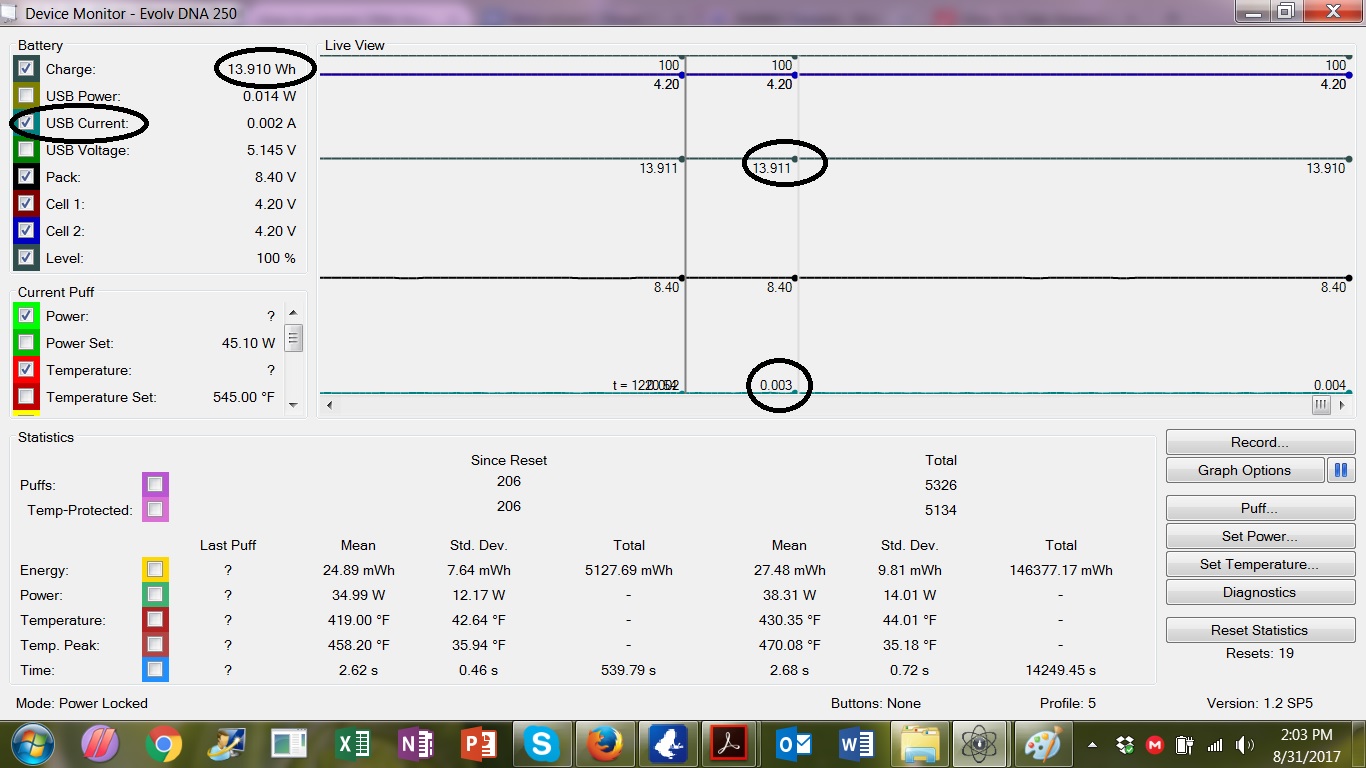Click the Live View left scroll arrow

330,405
